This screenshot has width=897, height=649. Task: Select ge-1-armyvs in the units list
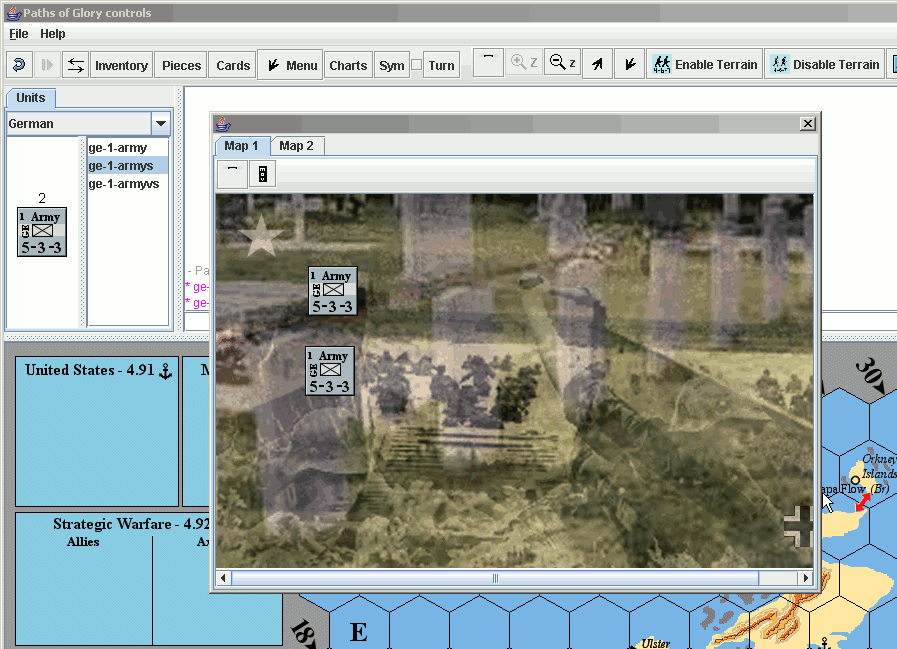point(127,184)
